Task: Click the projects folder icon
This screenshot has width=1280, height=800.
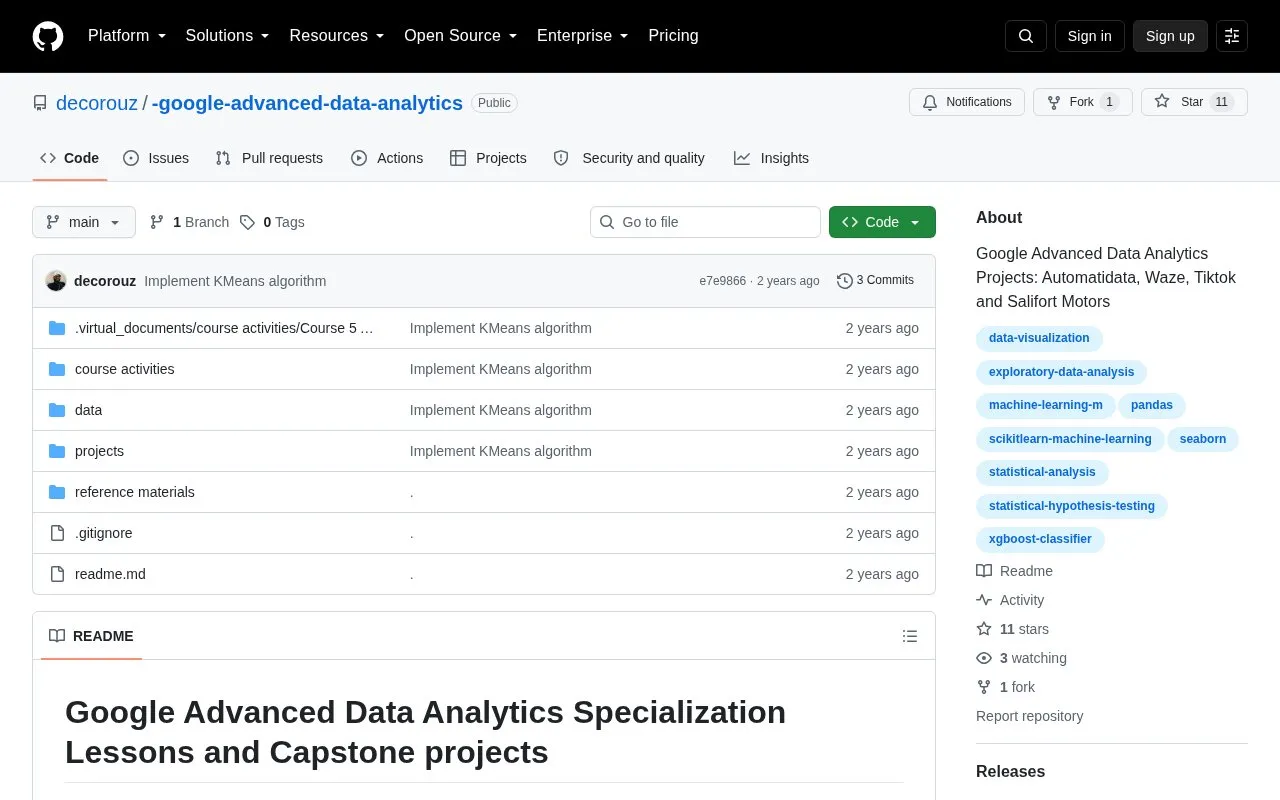Action: (x=57, y=451)
